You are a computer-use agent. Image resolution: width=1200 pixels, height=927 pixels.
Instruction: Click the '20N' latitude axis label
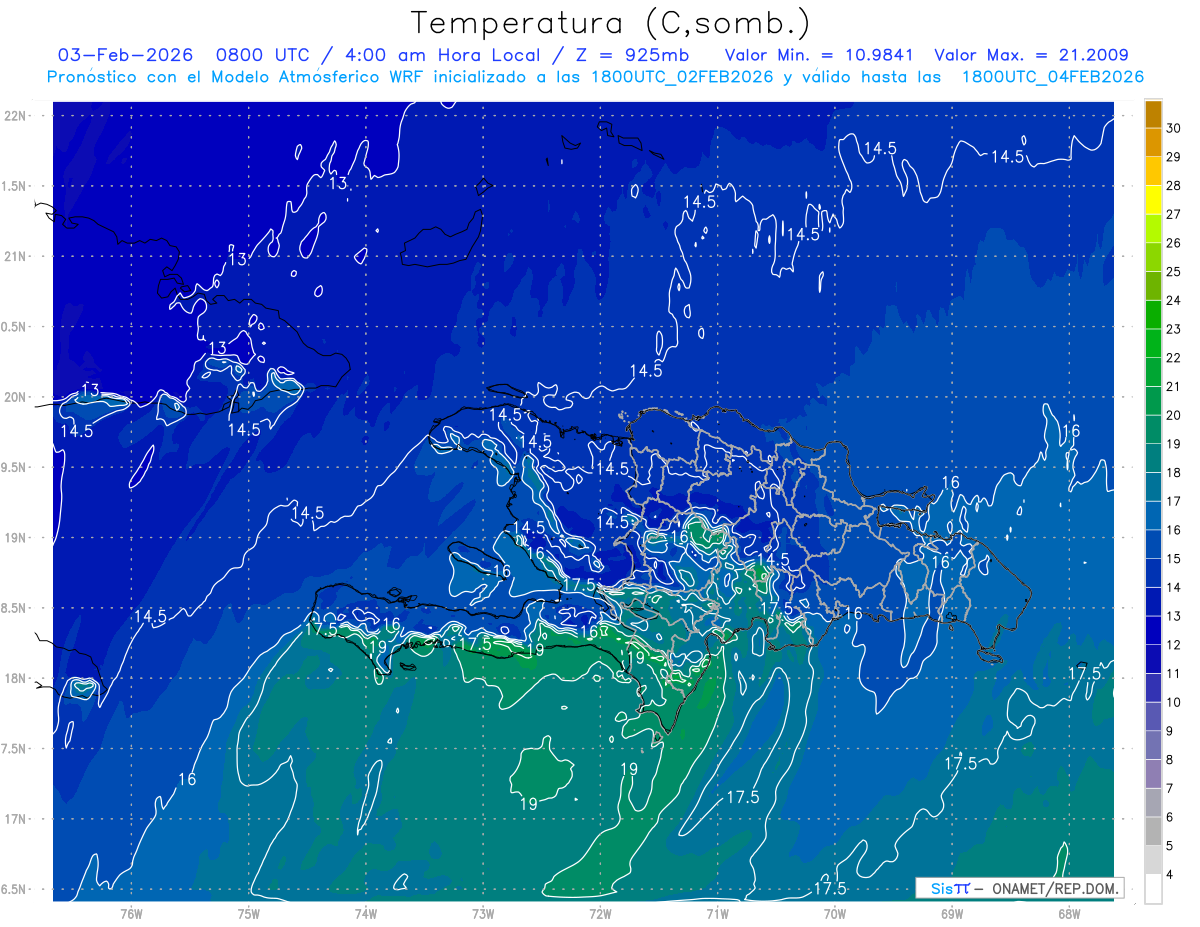click(16, 397)
